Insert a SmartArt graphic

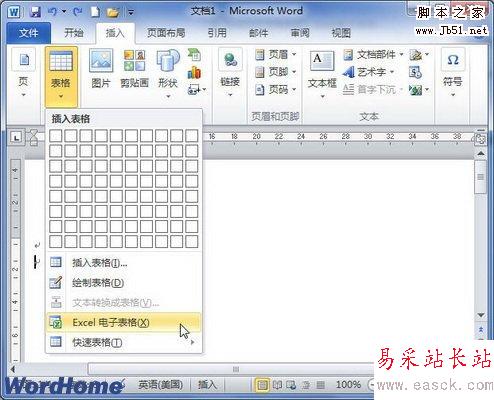194,55
